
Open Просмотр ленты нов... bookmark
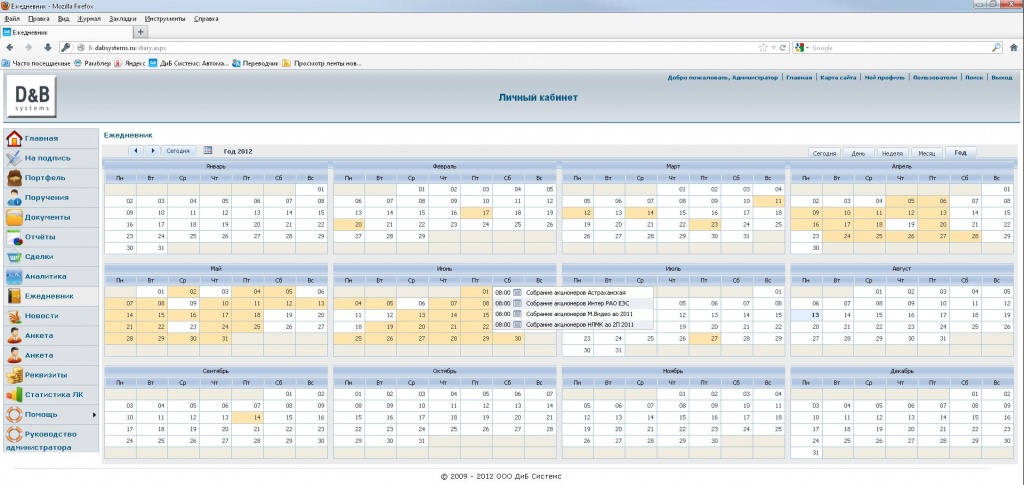[322, 63]
